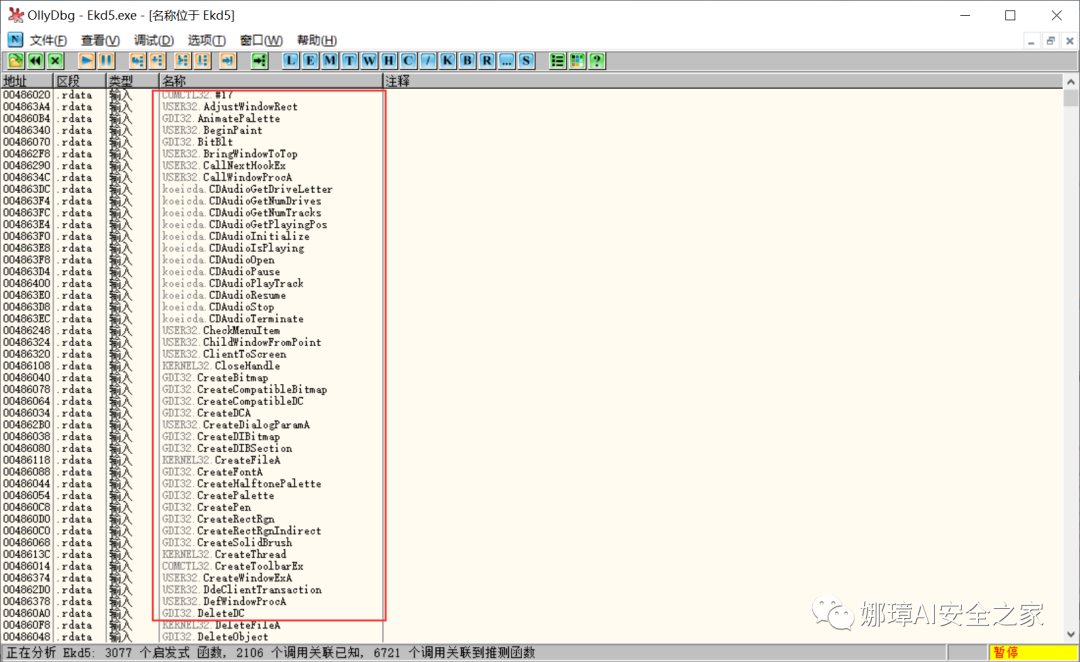Screen dimensions: 1080x662
Task: Click the Open file toolbar icon
Action: click(x=15, y=61)
